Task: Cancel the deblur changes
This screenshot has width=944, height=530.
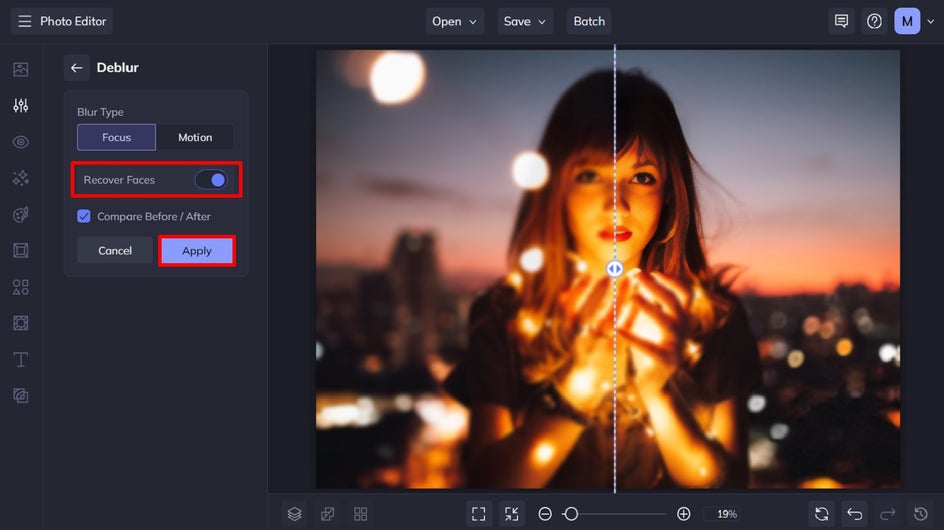Action: pos(115,251)
